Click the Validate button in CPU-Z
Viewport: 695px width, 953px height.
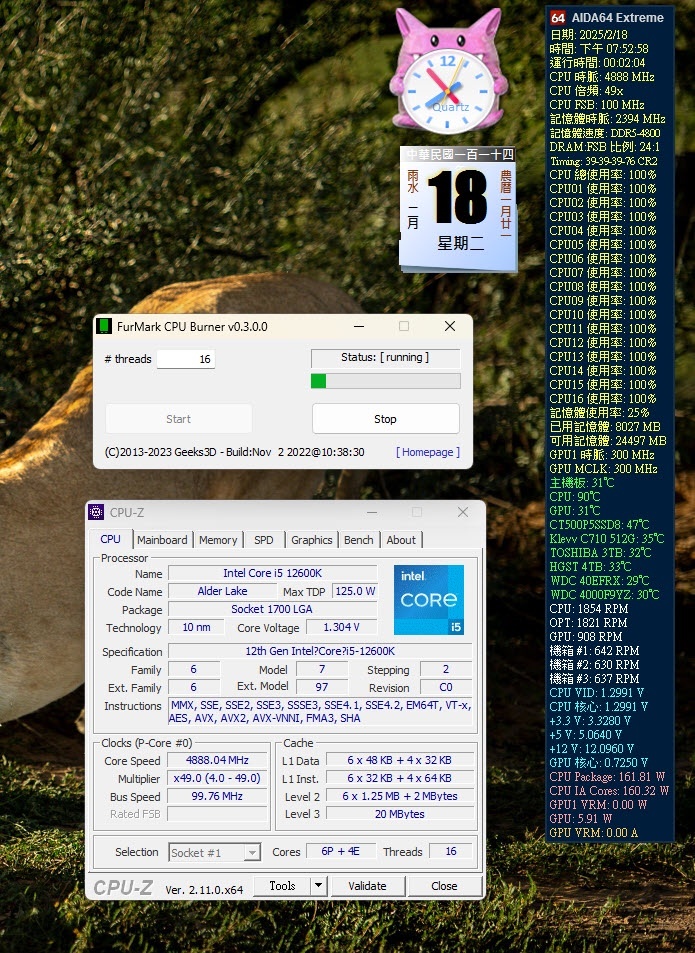pyautogui.click(x=367, y=886)
